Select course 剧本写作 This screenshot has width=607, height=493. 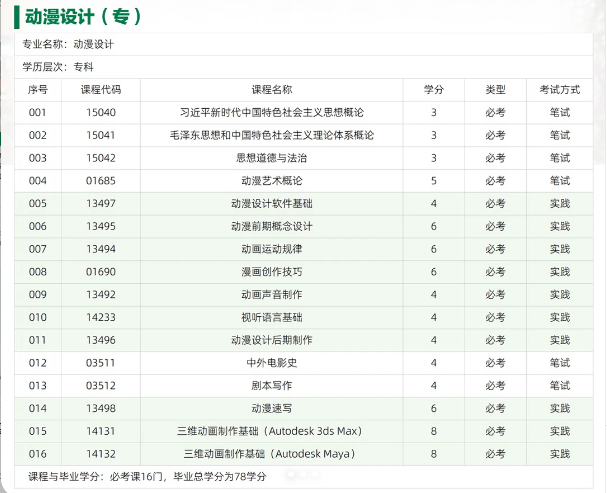272,386
